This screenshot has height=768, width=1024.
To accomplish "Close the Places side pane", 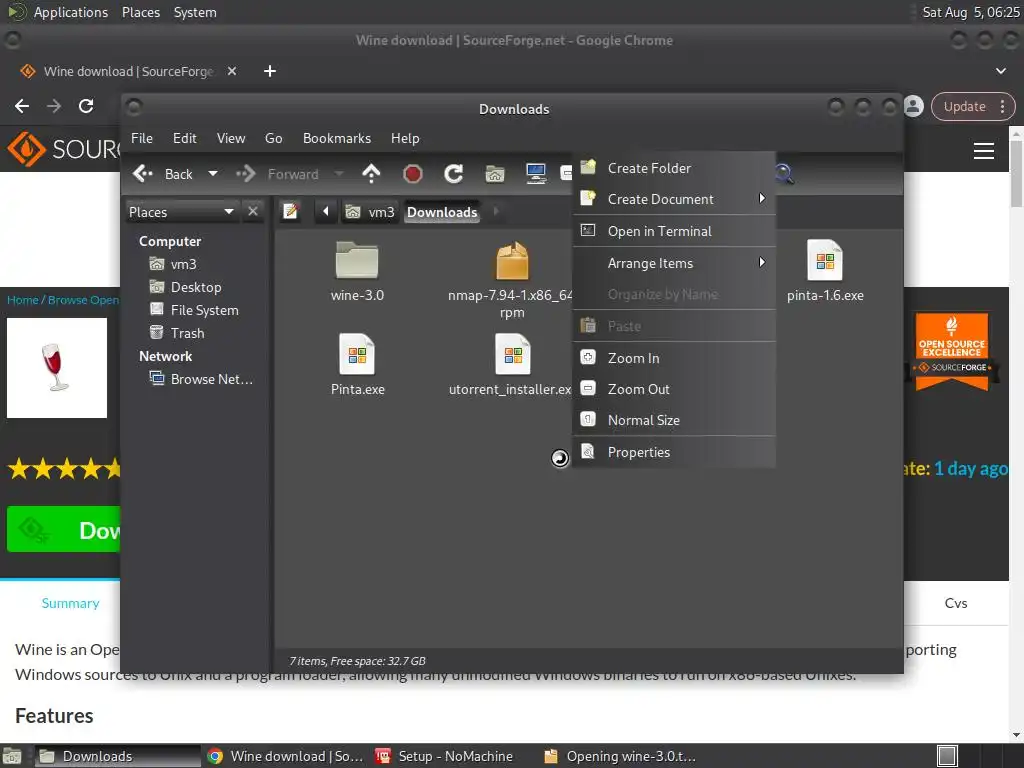I will click(x=253, y=212).
